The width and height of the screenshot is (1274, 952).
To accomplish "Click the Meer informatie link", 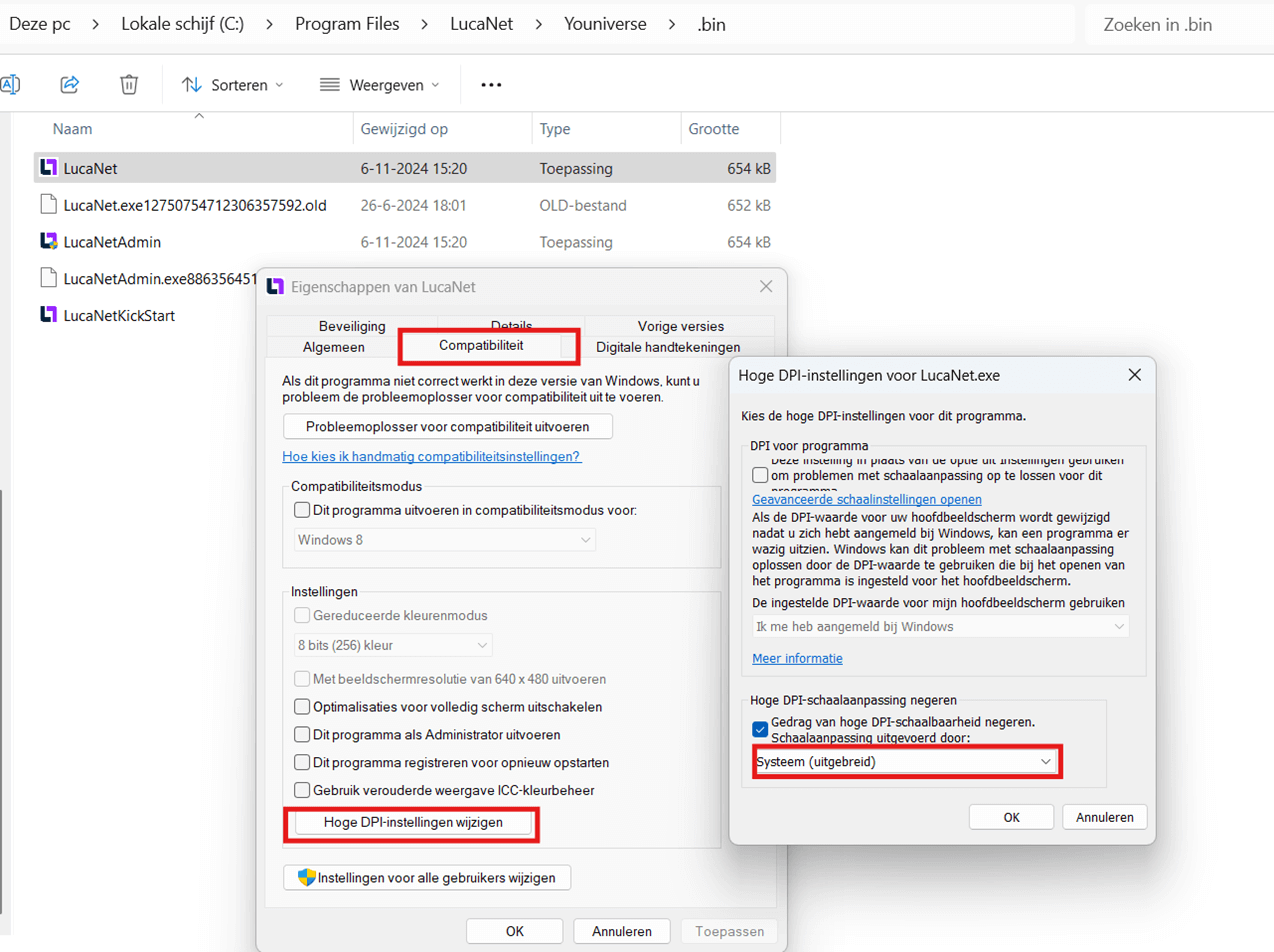I will [x=797, y=658].
